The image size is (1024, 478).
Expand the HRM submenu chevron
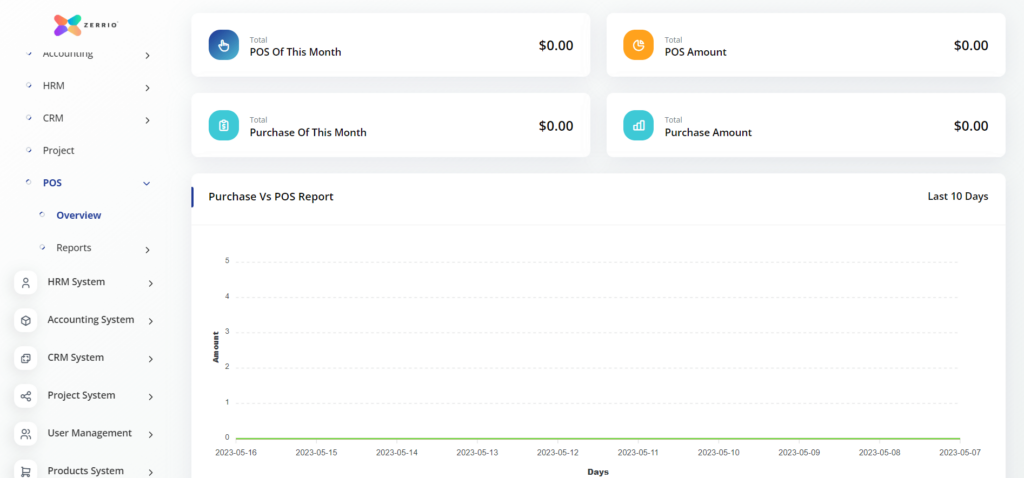click(x=147, y=88)
